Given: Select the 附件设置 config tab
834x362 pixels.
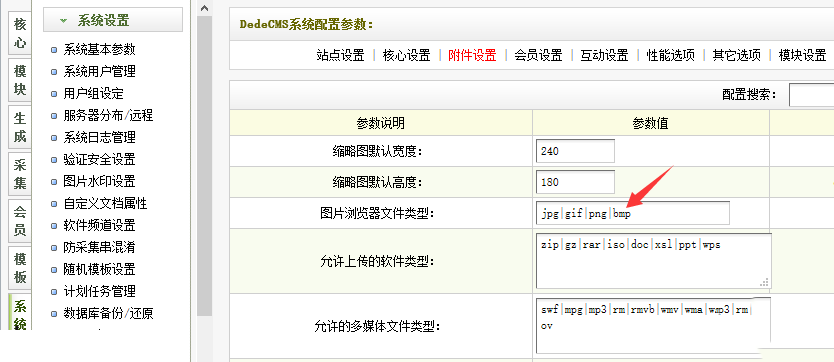Looking at the screenshot, I should pos(472,55).
